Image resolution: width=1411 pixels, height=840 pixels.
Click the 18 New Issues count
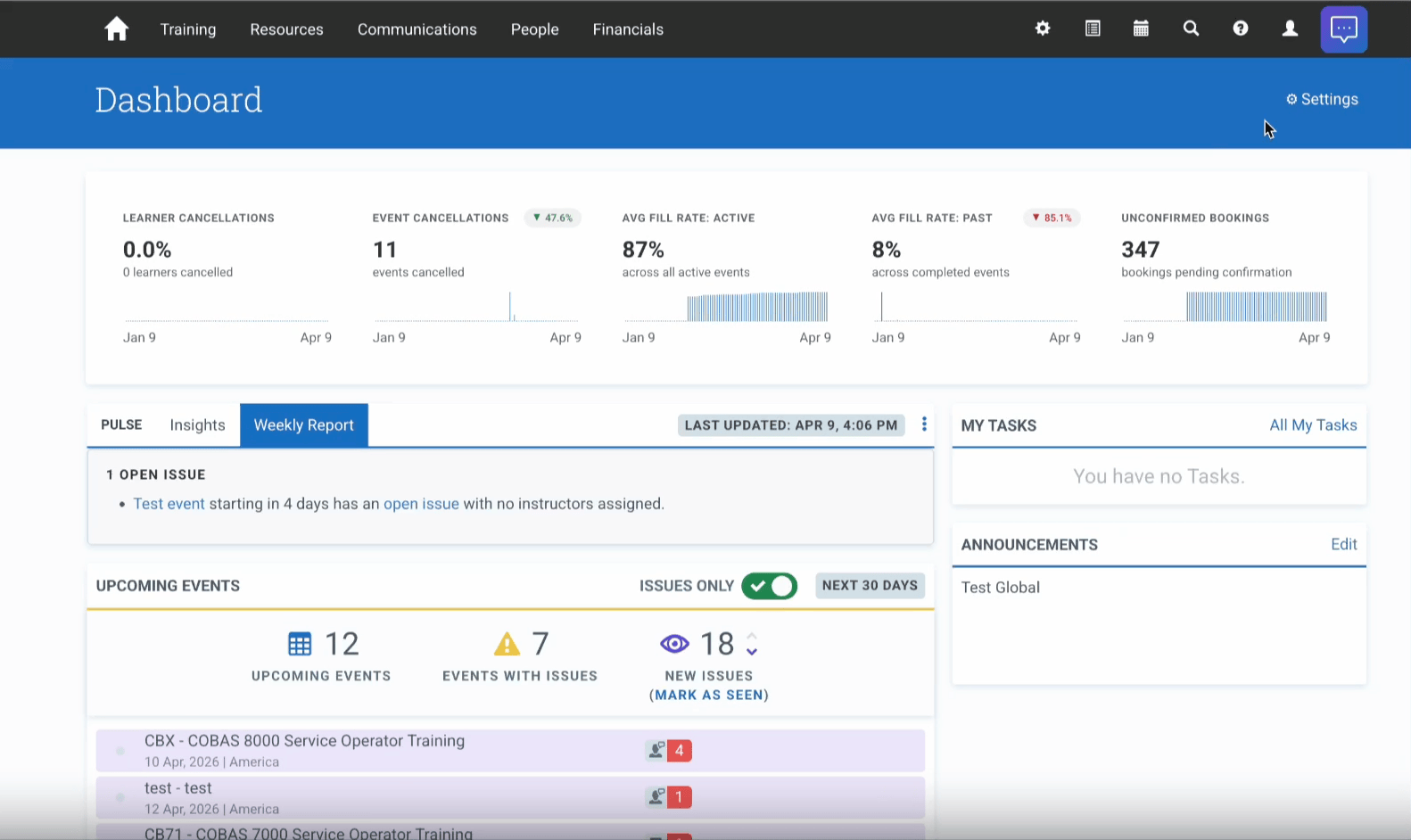(x=717, y=644)
